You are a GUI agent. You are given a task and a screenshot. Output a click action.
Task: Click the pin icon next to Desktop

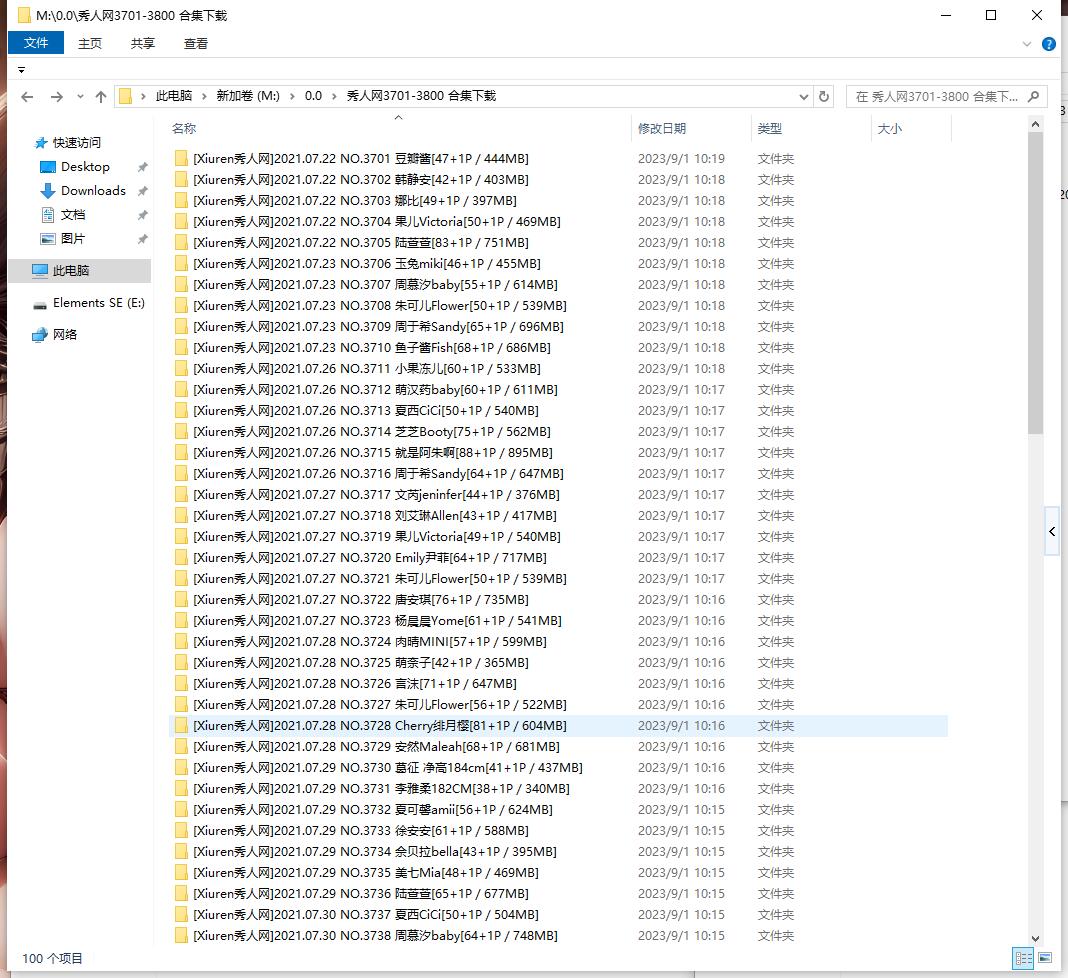click(x=142, y=167)
